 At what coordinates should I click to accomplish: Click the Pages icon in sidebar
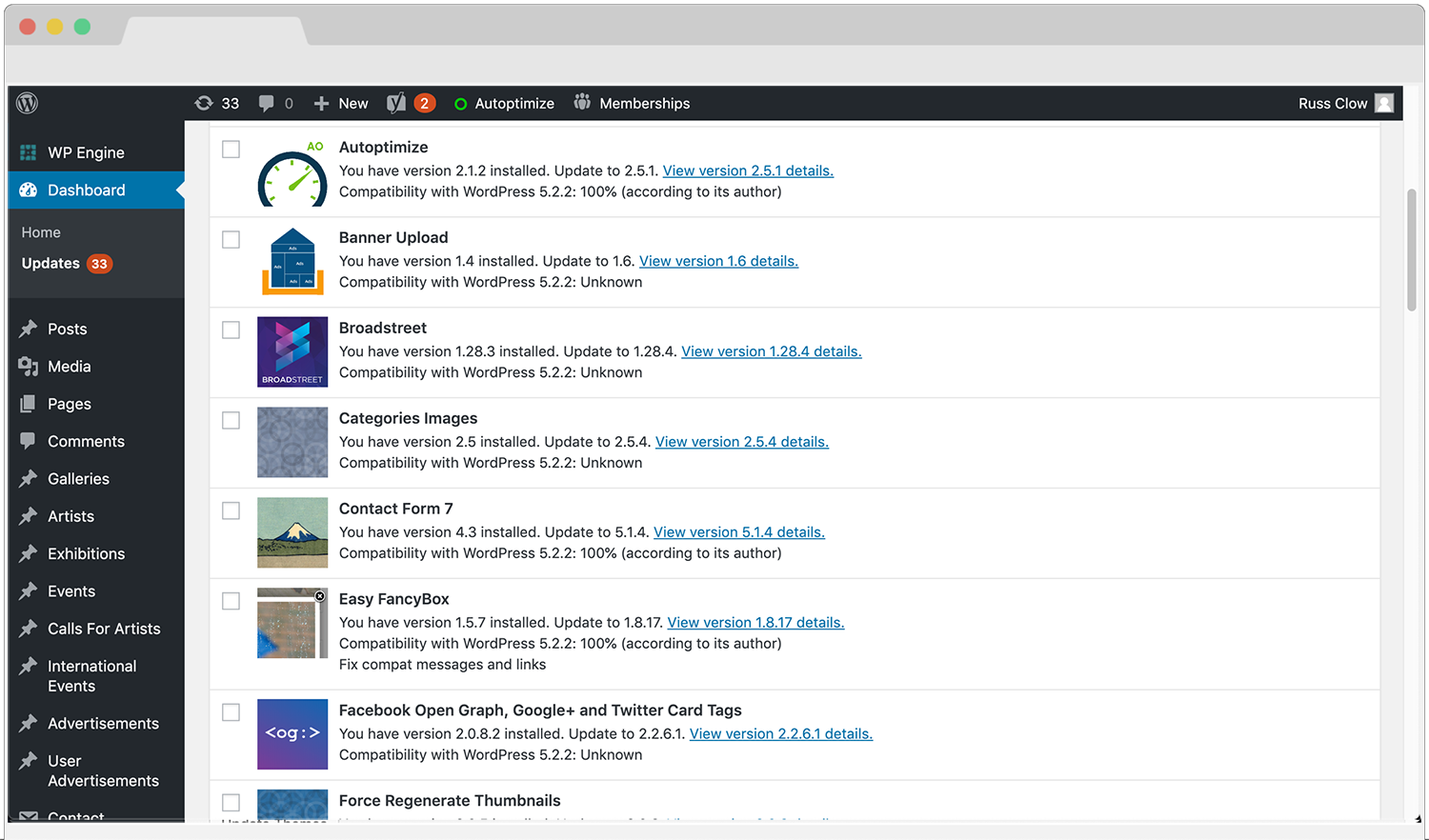[29, 404]
